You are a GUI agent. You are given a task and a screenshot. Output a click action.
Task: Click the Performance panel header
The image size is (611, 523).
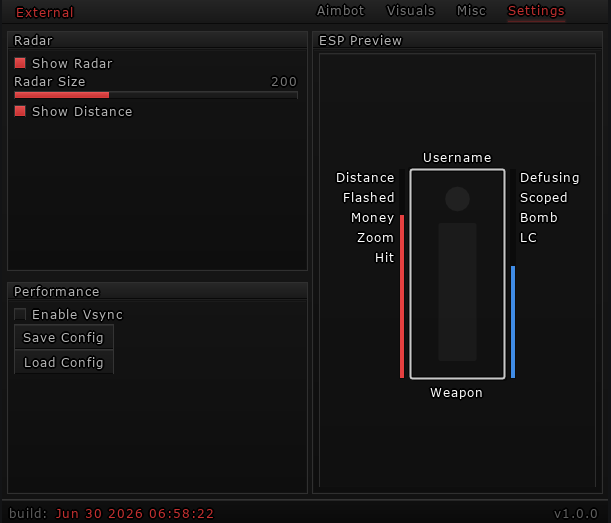157,292
